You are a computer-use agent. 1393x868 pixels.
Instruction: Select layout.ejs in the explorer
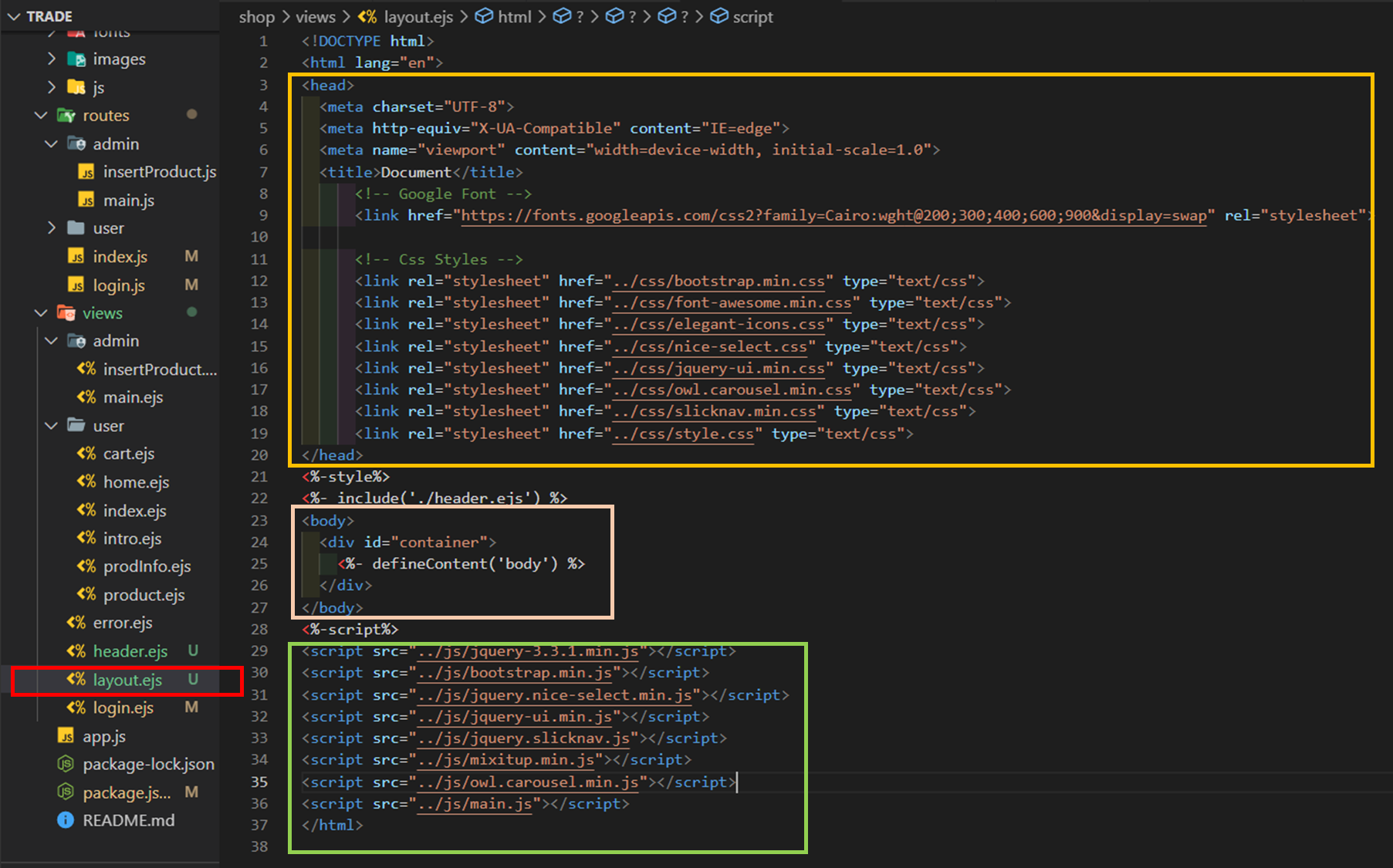coord(127,680)
